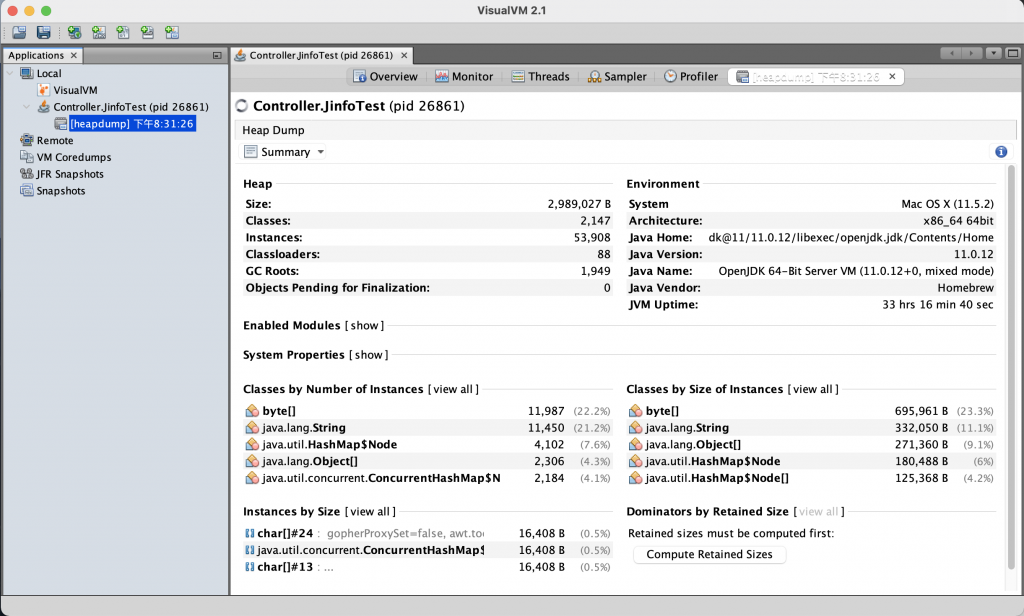Switch to the Monitor tab
The height and width of the screenshot is (616, 1024).
point(464,76)
